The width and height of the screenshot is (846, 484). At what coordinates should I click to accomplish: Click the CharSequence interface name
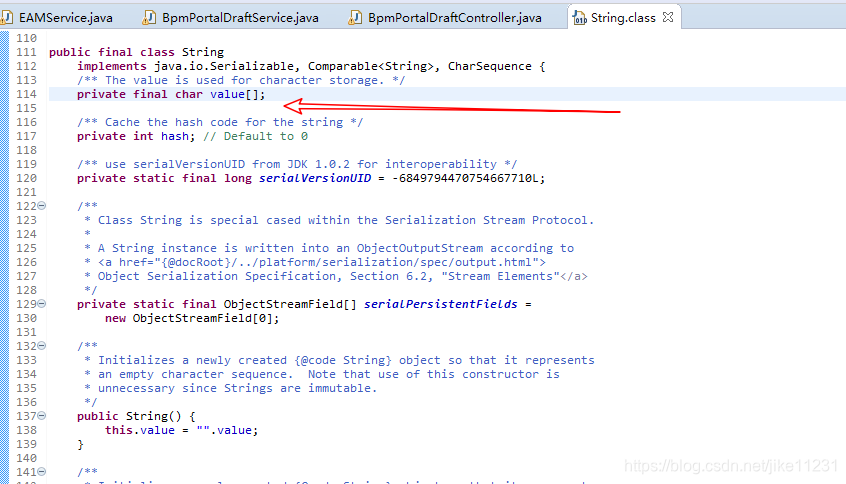click(490, 66)
